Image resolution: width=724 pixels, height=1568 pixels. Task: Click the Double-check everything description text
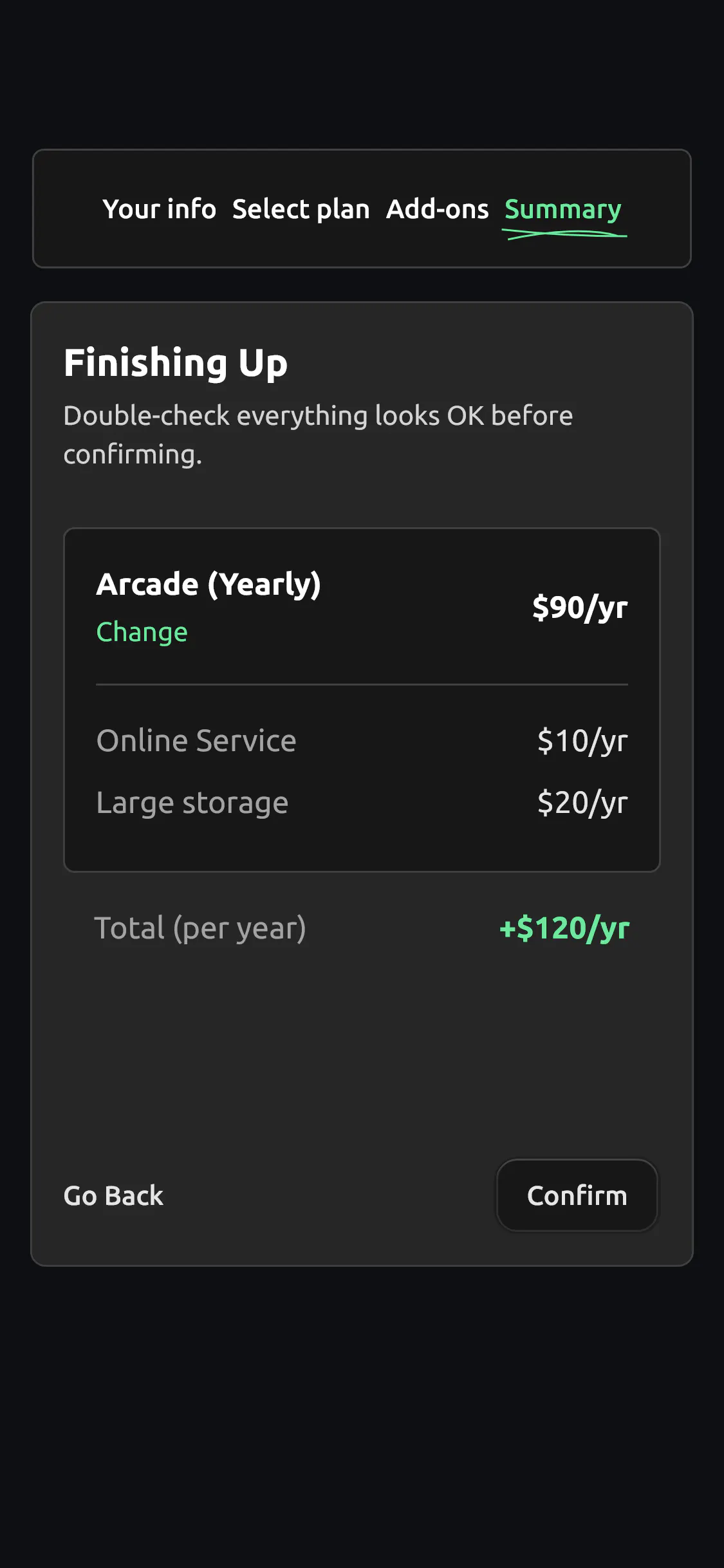pos(319,435)
